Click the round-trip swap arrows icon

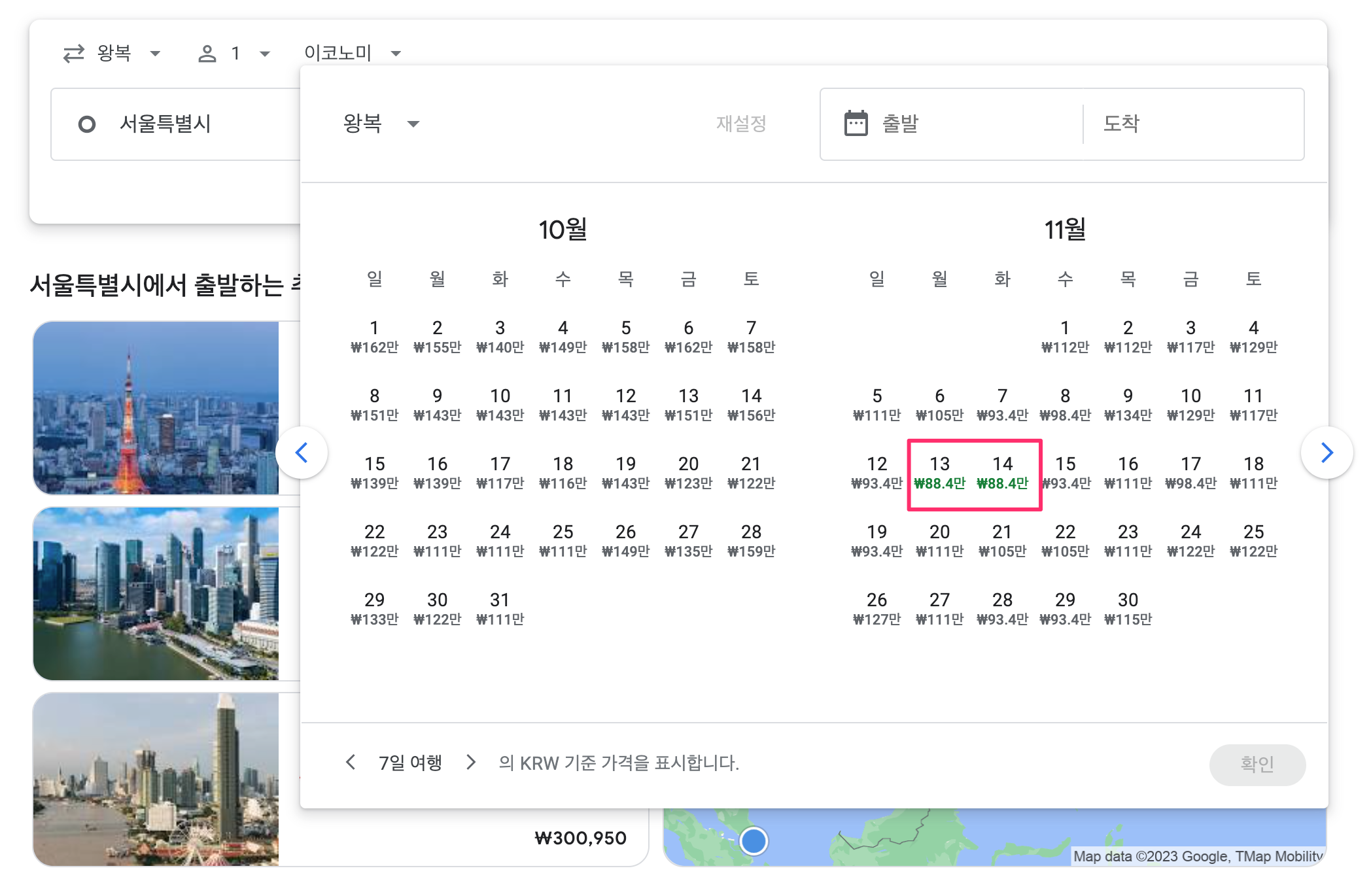74,53
